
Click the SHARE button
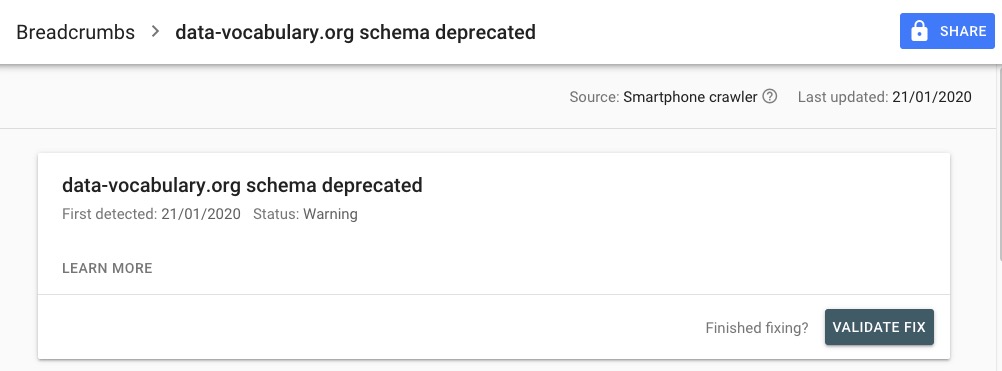click(x=947, y=31)
